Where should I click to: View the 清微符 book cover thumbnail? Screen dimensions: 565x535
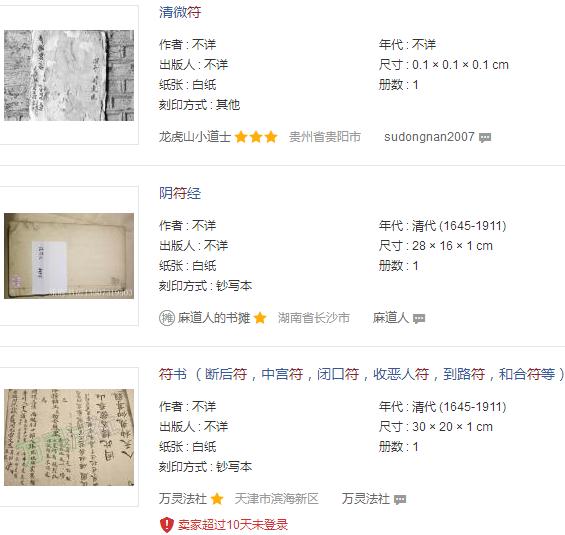69,75
